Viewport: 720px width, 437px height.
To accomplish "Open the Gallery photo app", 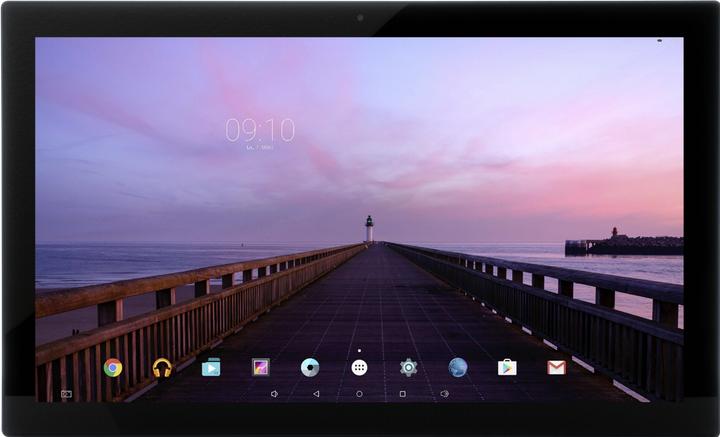I will coord(261,367).
